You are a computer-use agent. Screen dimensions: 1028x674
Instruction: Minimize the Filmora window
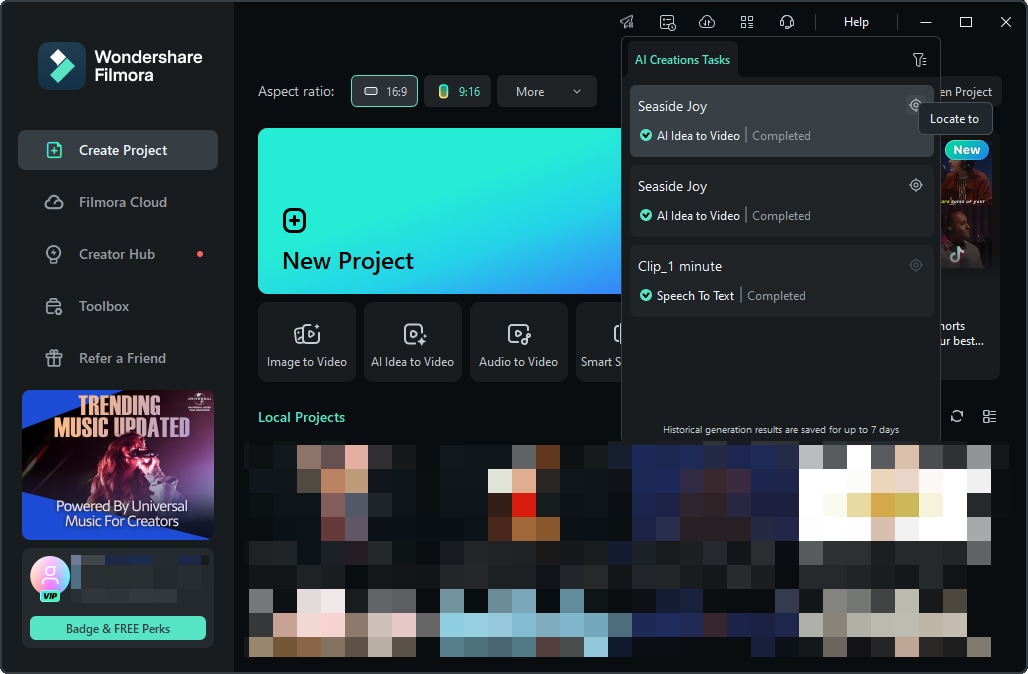(x=926, y=22)
